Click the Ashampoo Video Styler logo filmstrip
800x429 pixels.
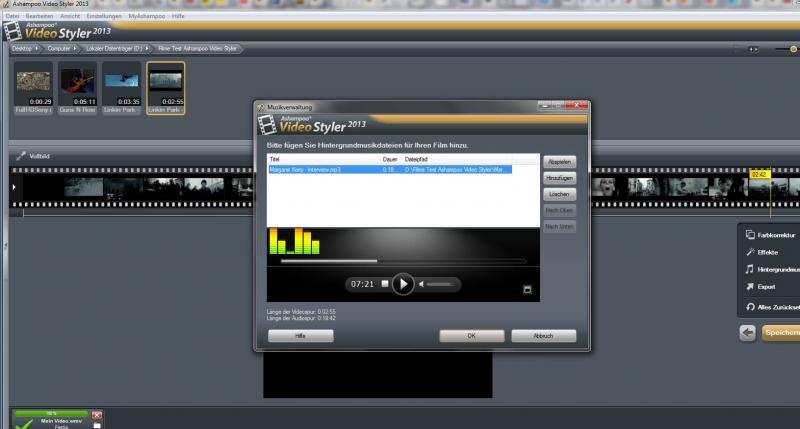pos(13,31)
